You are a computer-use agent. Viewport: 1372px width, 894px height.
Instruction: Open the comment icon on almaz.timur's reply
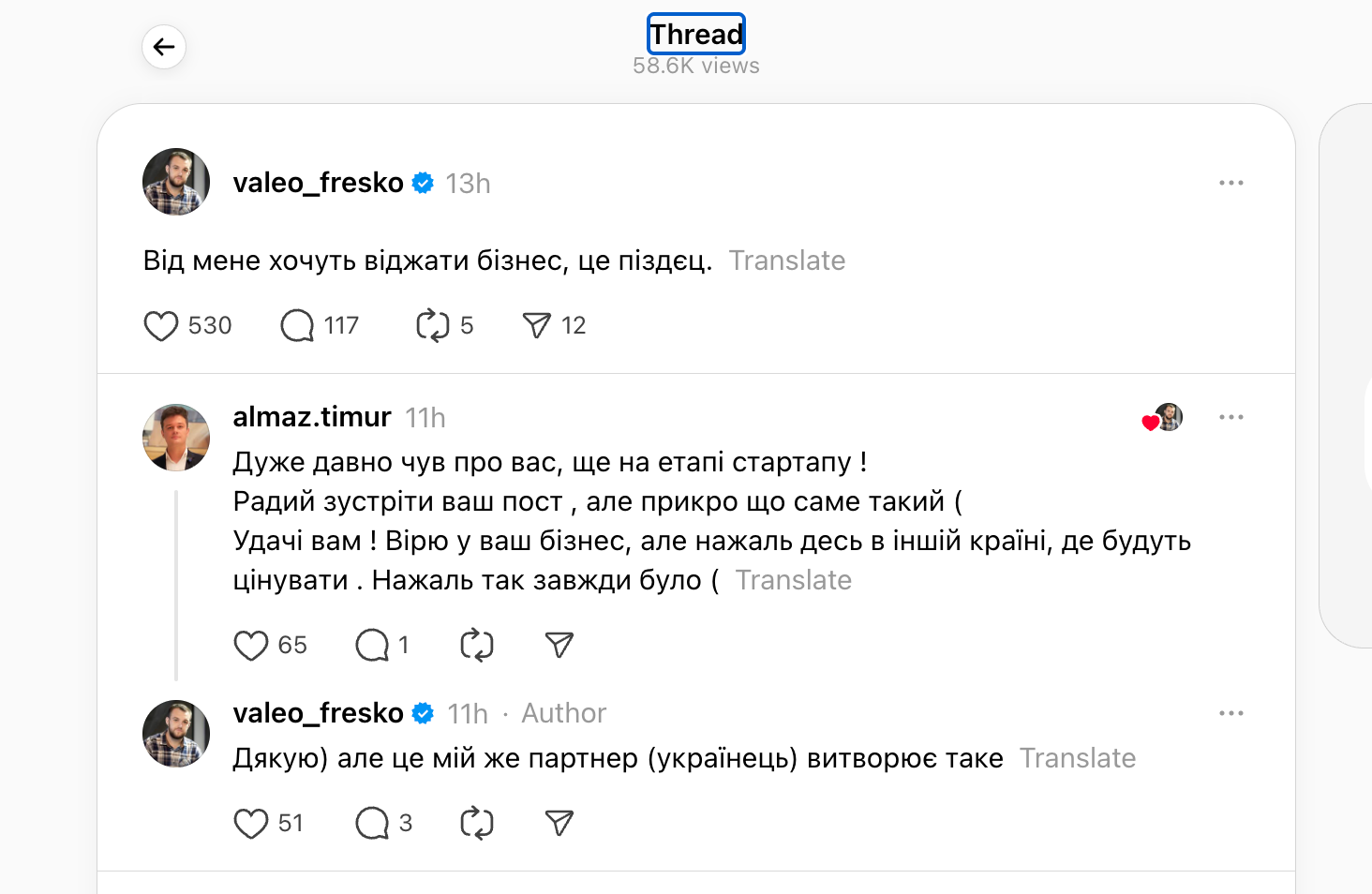374,645
